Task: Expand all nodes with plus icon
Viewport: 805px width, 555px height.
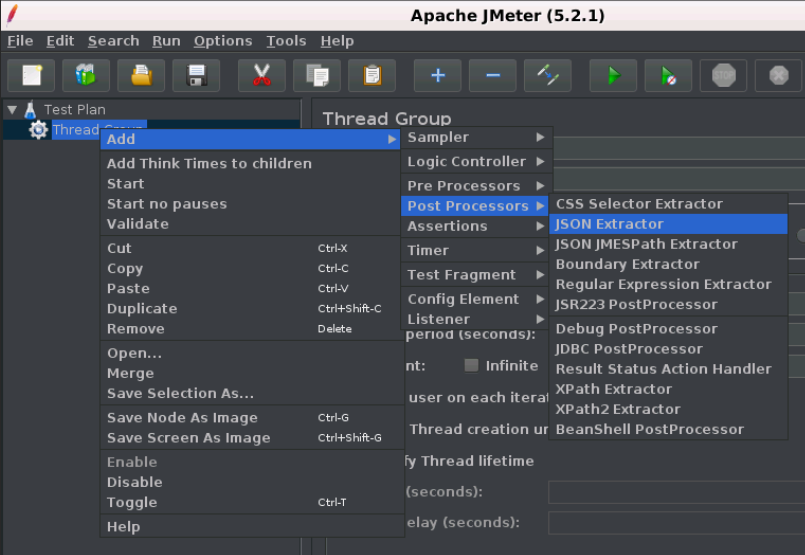Action: 438,75
